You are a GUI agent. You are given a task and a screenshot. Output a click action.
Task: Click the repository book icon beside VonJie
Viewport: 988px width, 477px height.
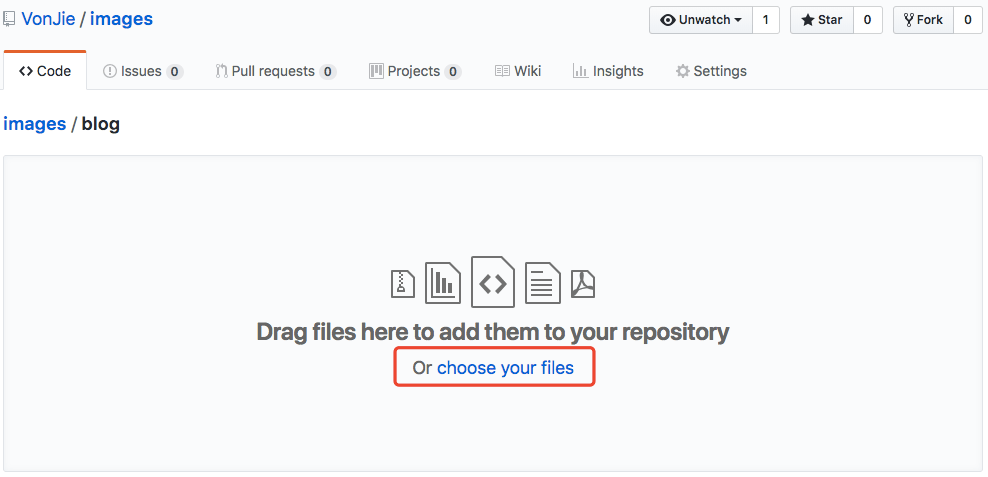tap(8, 20)
